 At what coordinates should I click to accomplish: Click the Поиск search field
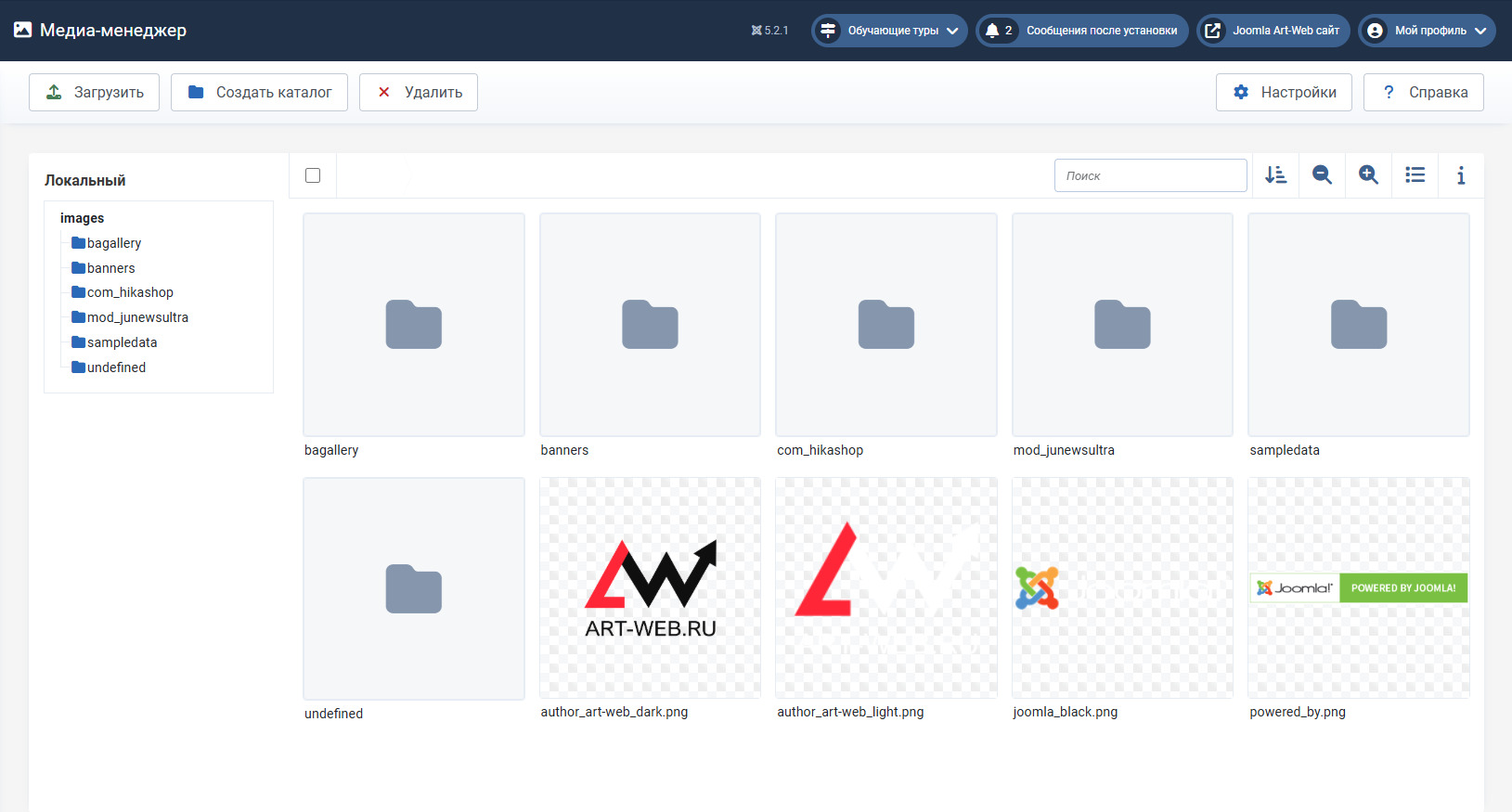tap(1151, 175)
